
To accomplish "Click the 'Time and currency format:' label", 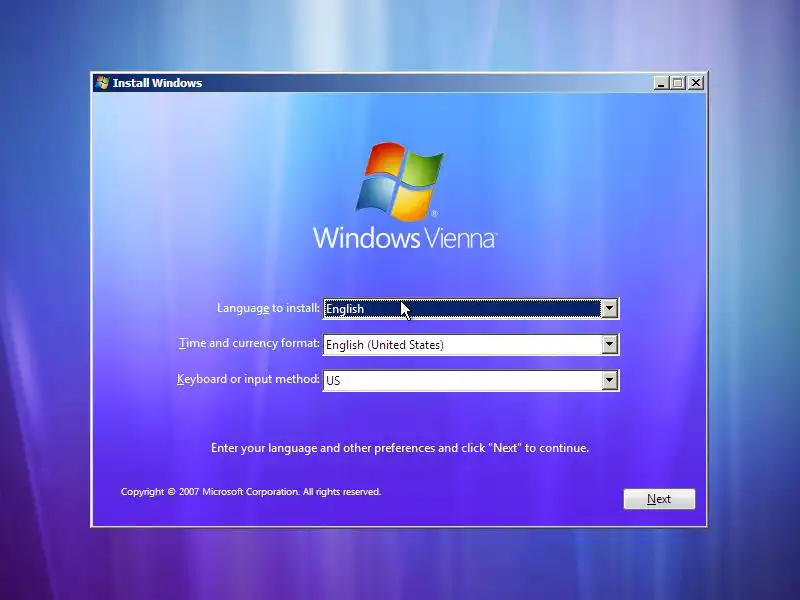I will pos(249,343).
